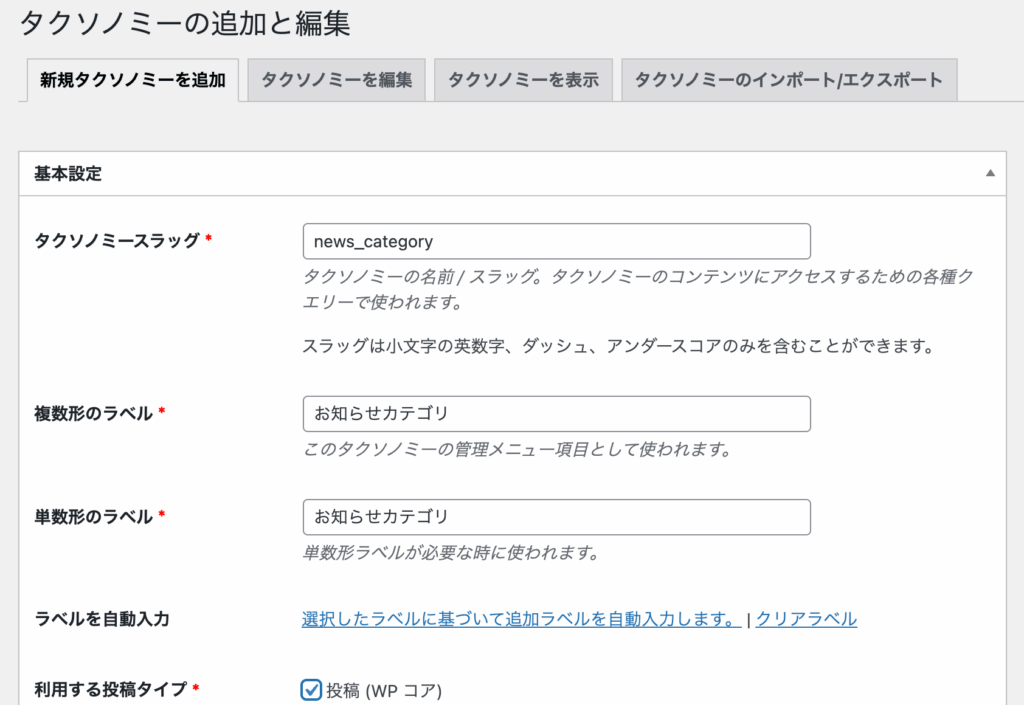The height and width of the screenshot is (705, 1024).
Task: Open the 新規タクソノミーを追加 tab
Action: pos(132,80)
